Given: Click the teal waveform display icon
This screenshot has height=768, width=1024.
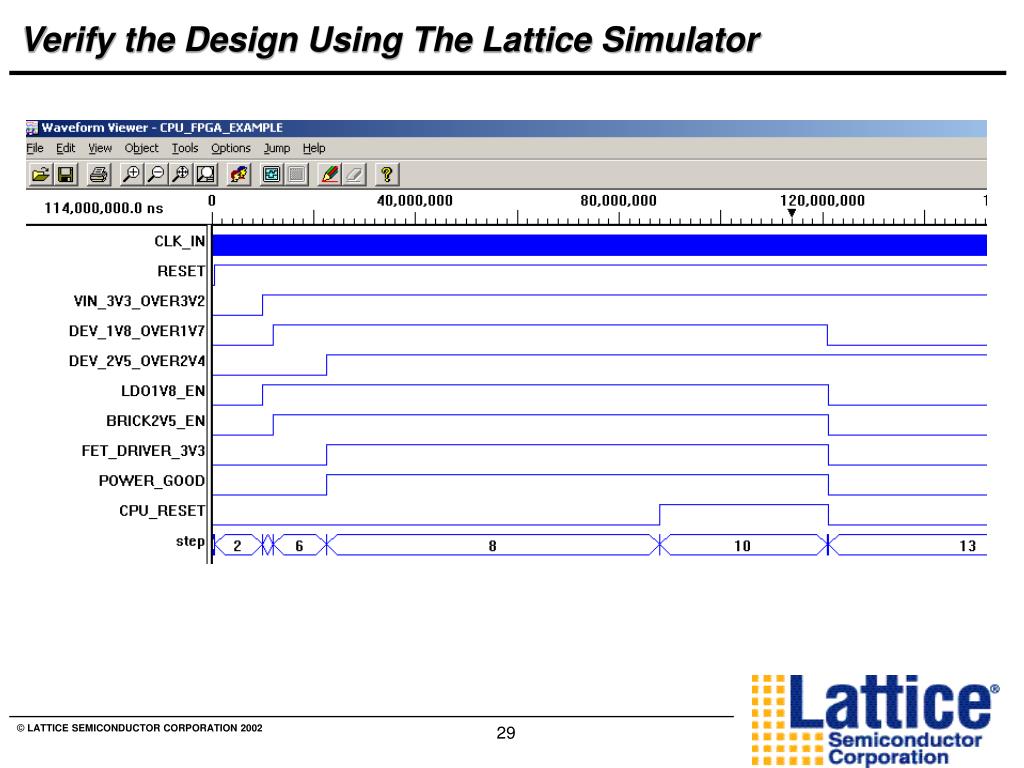Looking at the screenshot, I should click(x=271, y=174).
